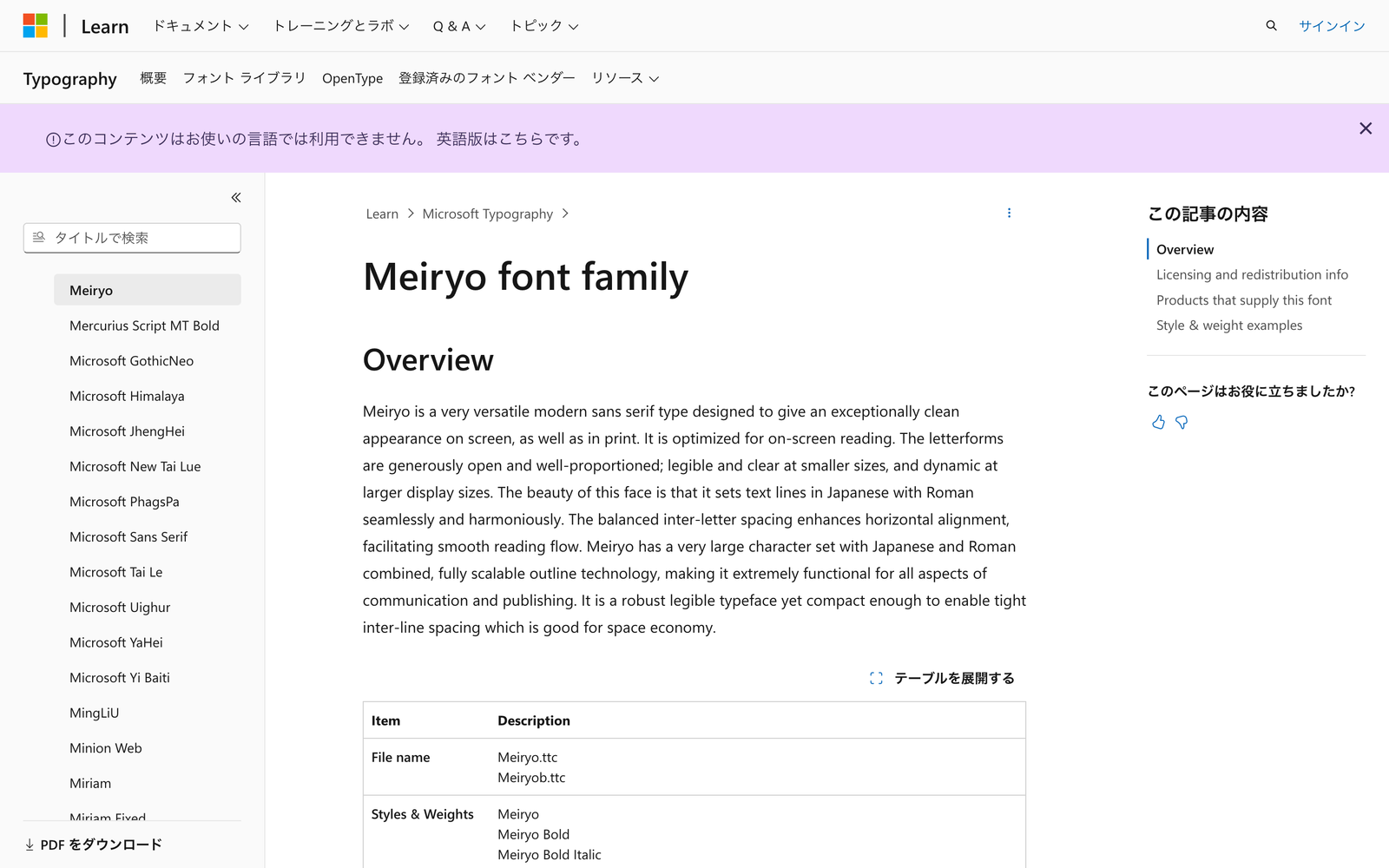Jump to Products that supply this font

tap(1243, 300)
